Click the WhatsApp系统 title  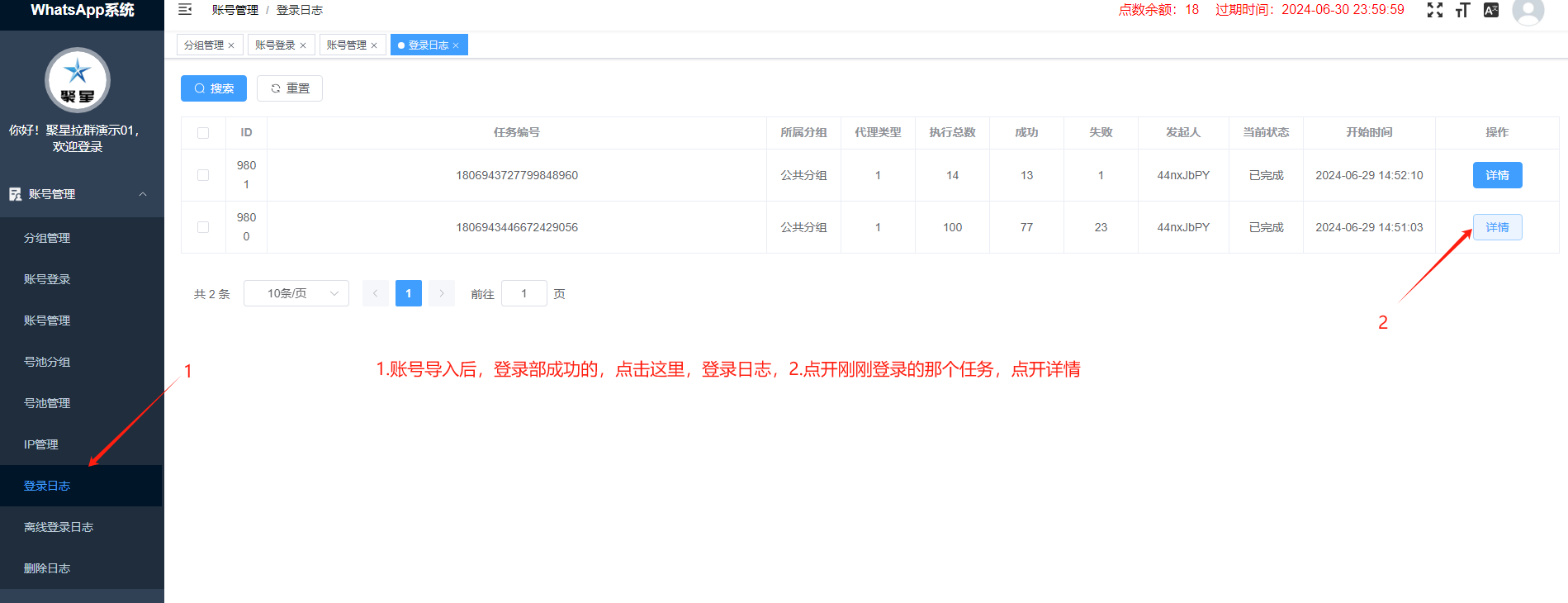click(83, 10)
